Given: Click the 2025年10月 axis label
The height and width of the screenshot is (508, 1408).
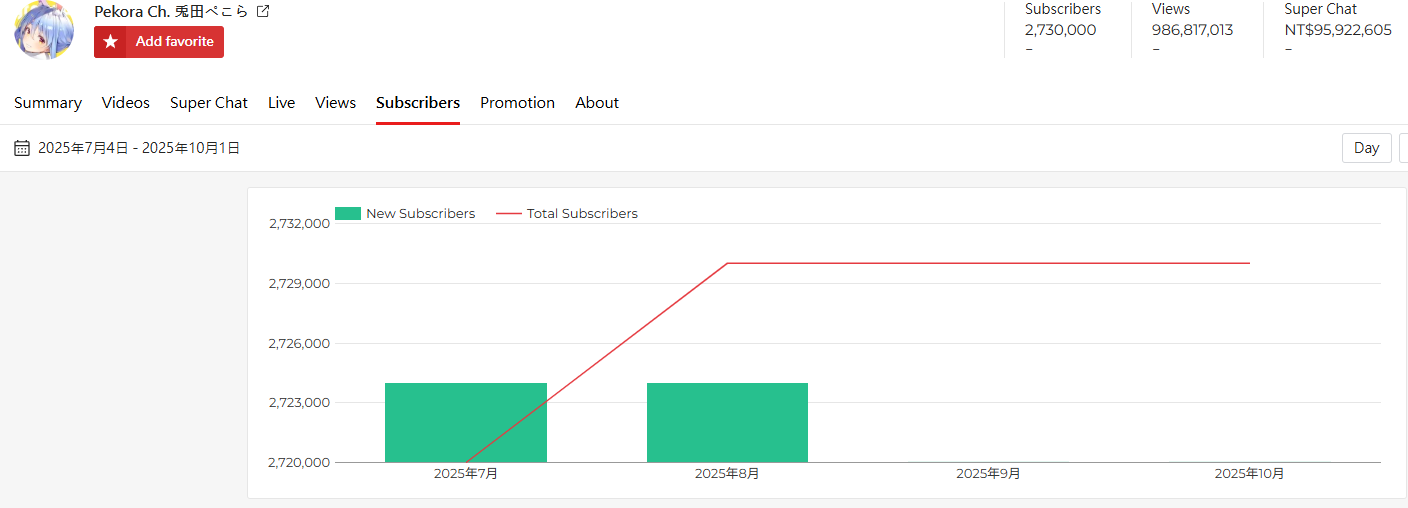Looking at the screenshot, I should (1250, 474).
